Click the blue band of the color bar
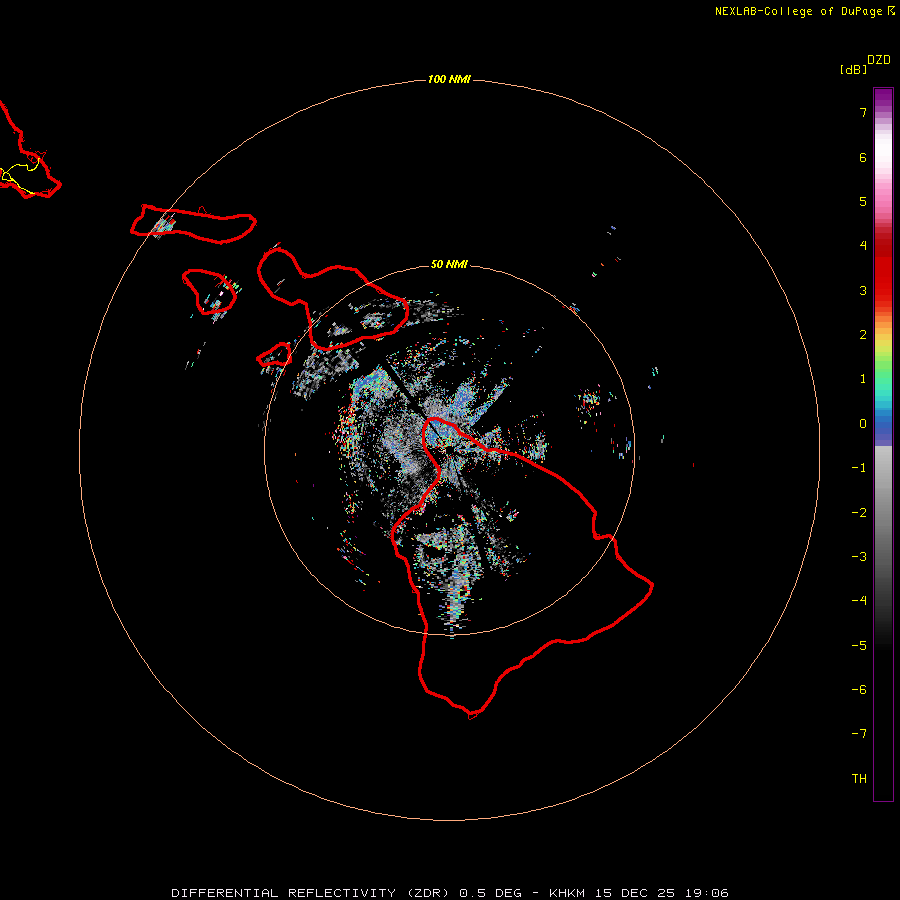 point(883,425)
